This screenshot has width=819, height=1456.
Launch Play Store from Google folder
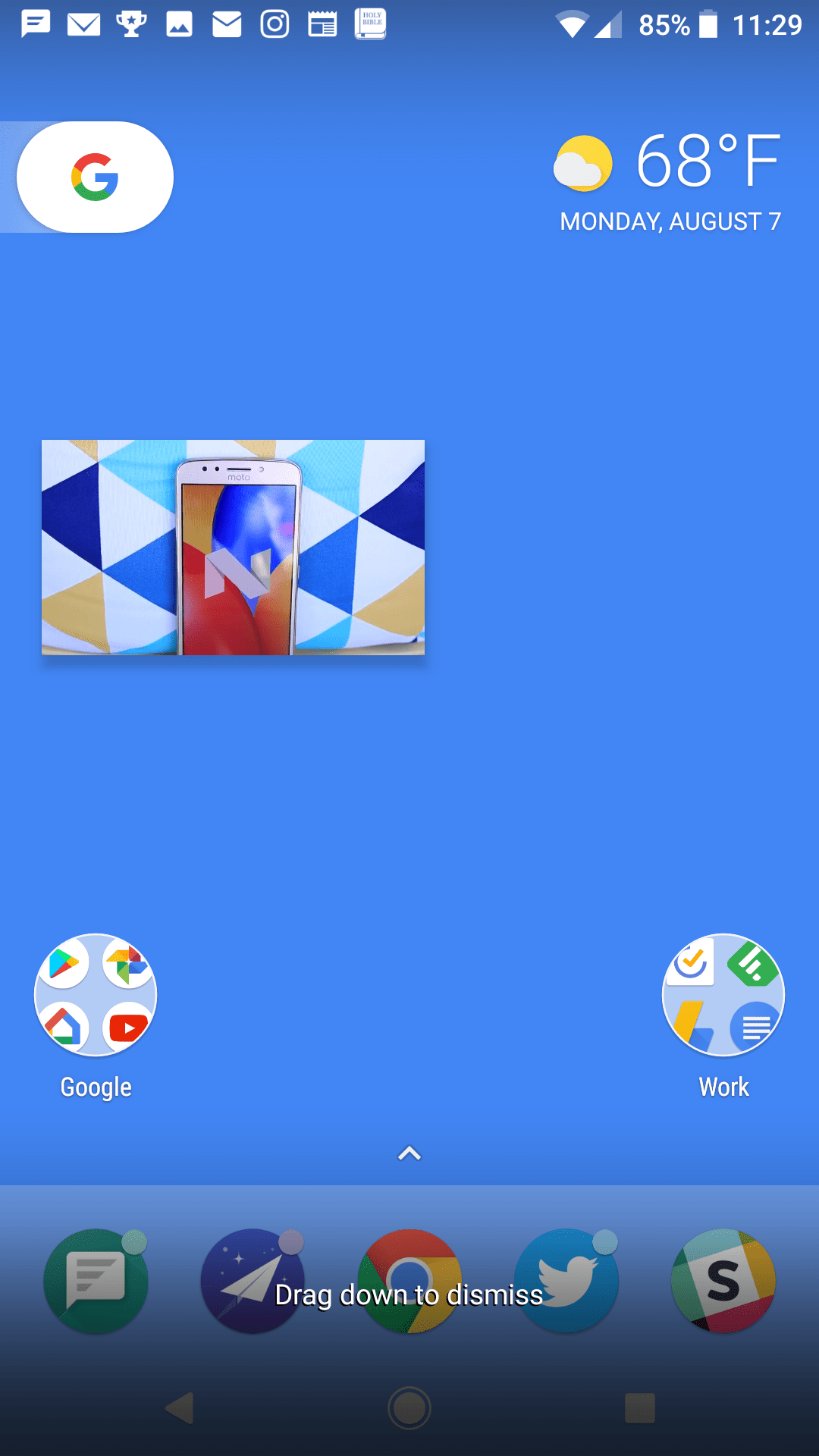(64, 963)
